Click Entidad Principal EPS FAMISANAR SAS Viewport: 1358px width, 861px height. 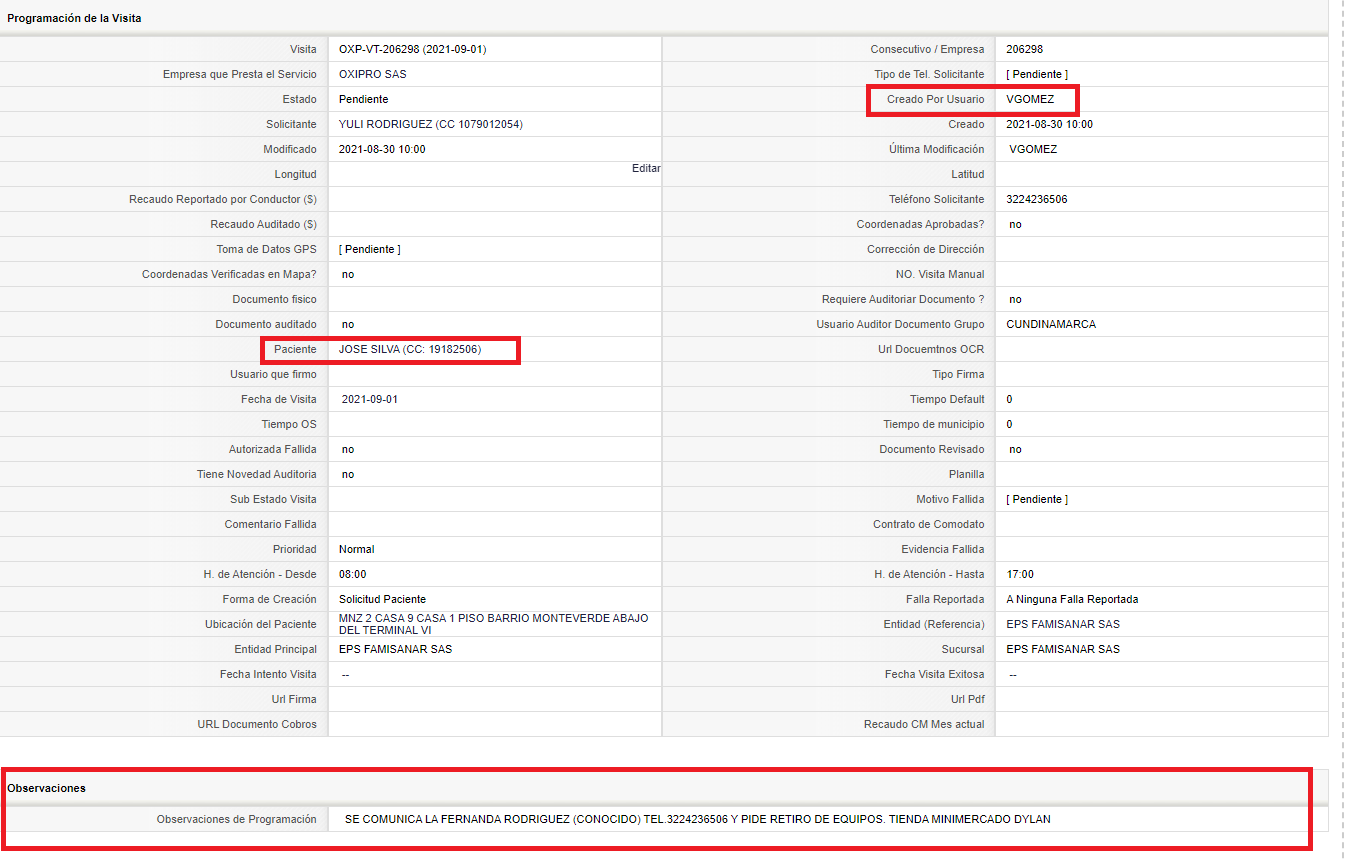[396, 649]
